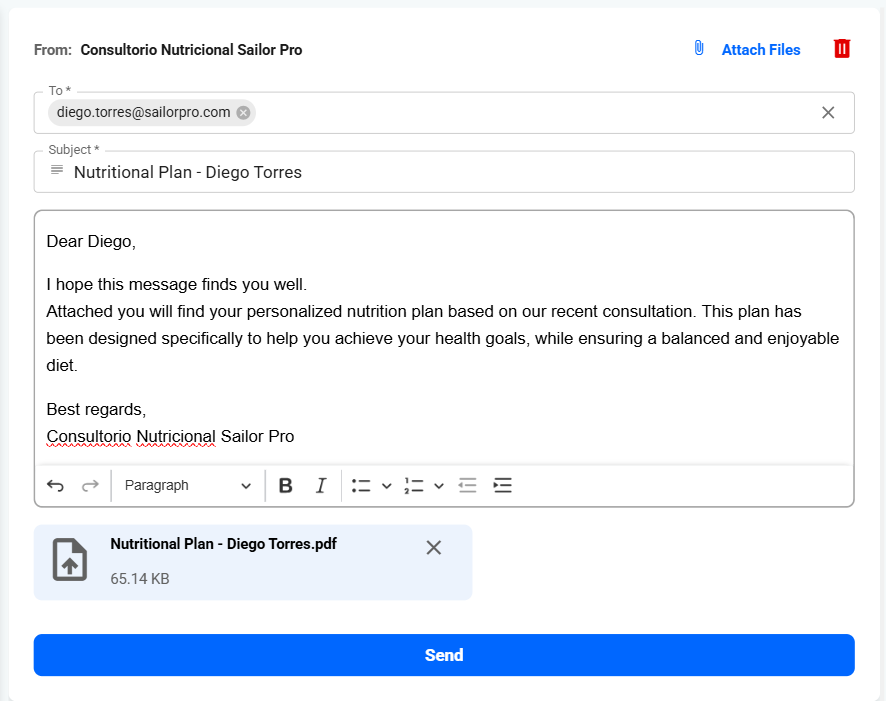Expand numbered list style options
The image size is (886, 701).
point(439,486)
